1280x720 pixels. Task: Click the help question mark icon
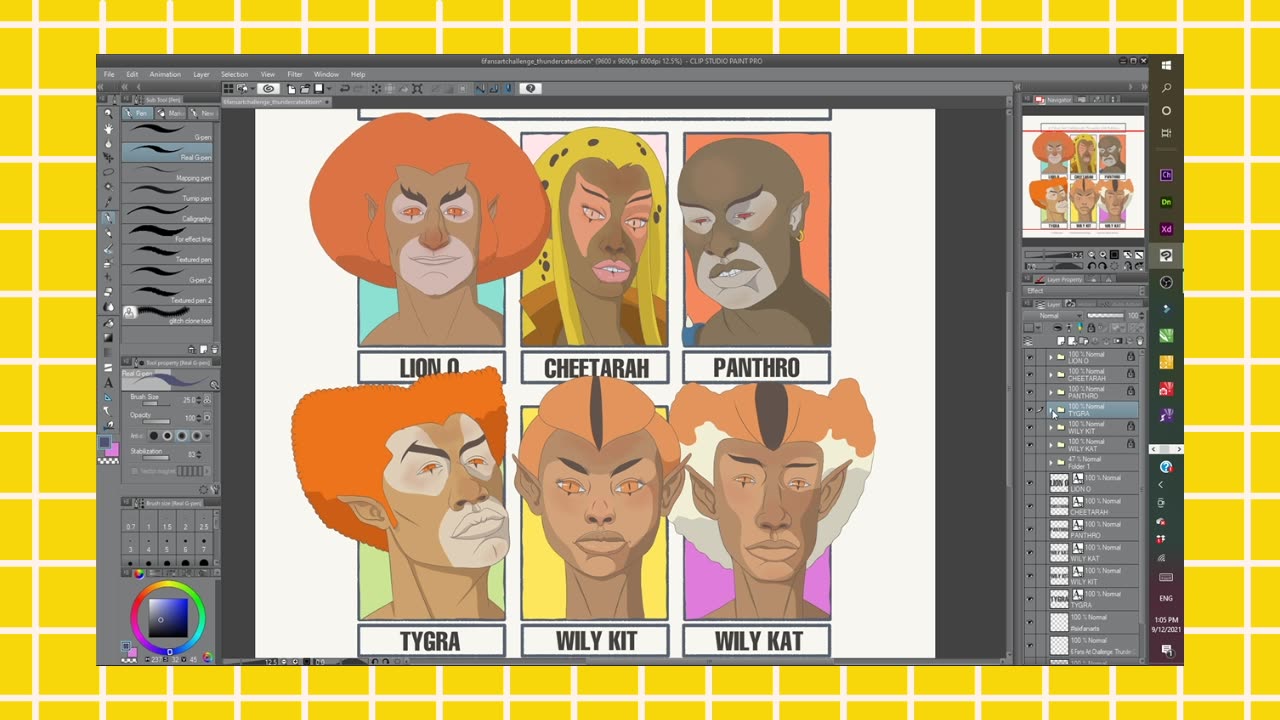pyautogui.click(x=530, y=88)
